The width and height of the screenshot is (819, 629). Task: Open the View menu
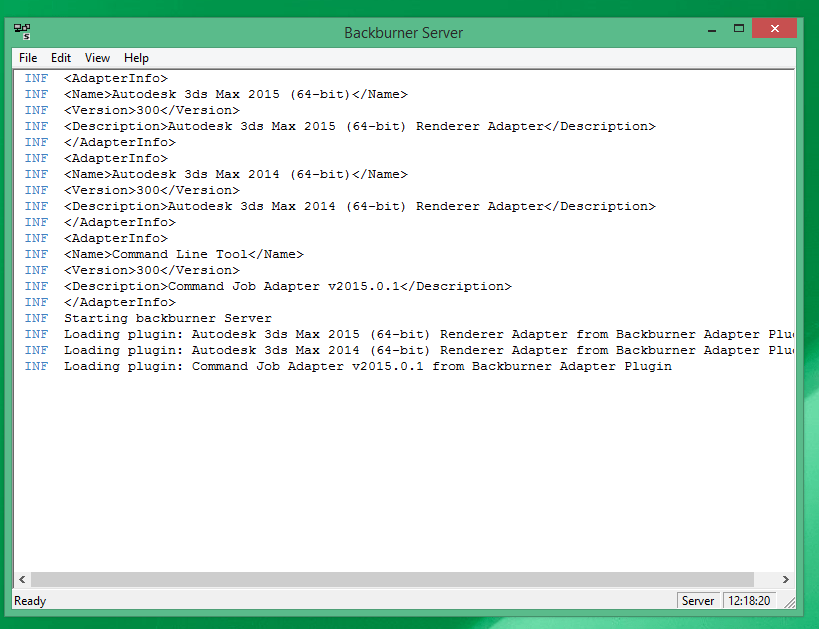click(97, 58)
